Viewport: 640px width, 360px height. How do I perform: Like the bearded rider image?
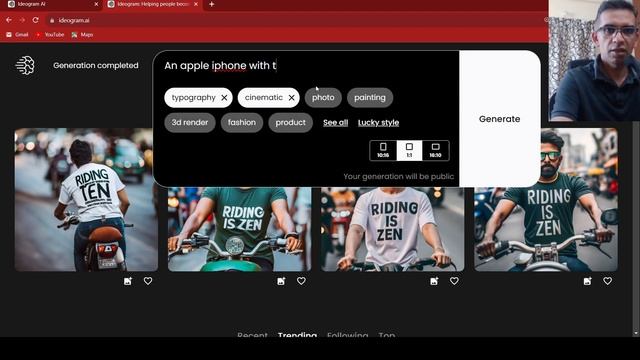tap(608, 281)
